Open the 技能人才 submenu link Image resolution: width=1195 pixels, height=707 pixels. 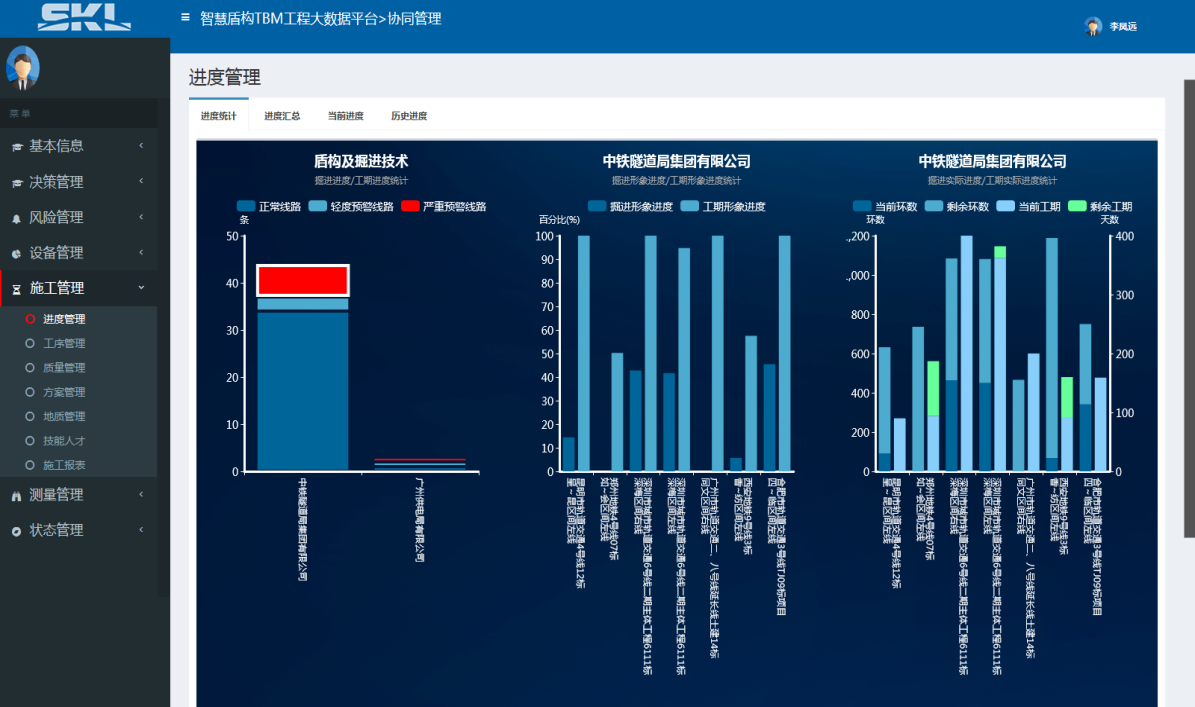tap(64, 441)
